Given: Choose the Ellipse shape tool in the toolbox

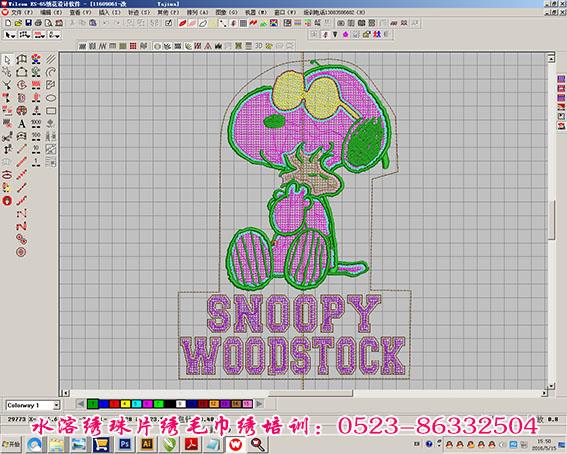Looking at the screenshot, I should click(51, 98).
